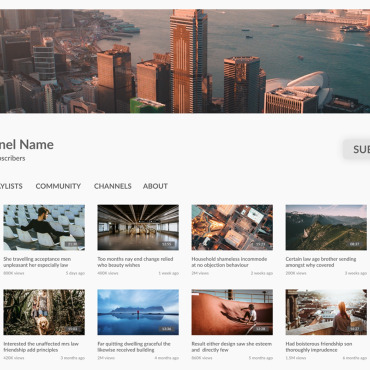The height and width of the screenshot is (370, 370).
Task: Click the '3 months ago' upload date
Action: click(72, 358)
